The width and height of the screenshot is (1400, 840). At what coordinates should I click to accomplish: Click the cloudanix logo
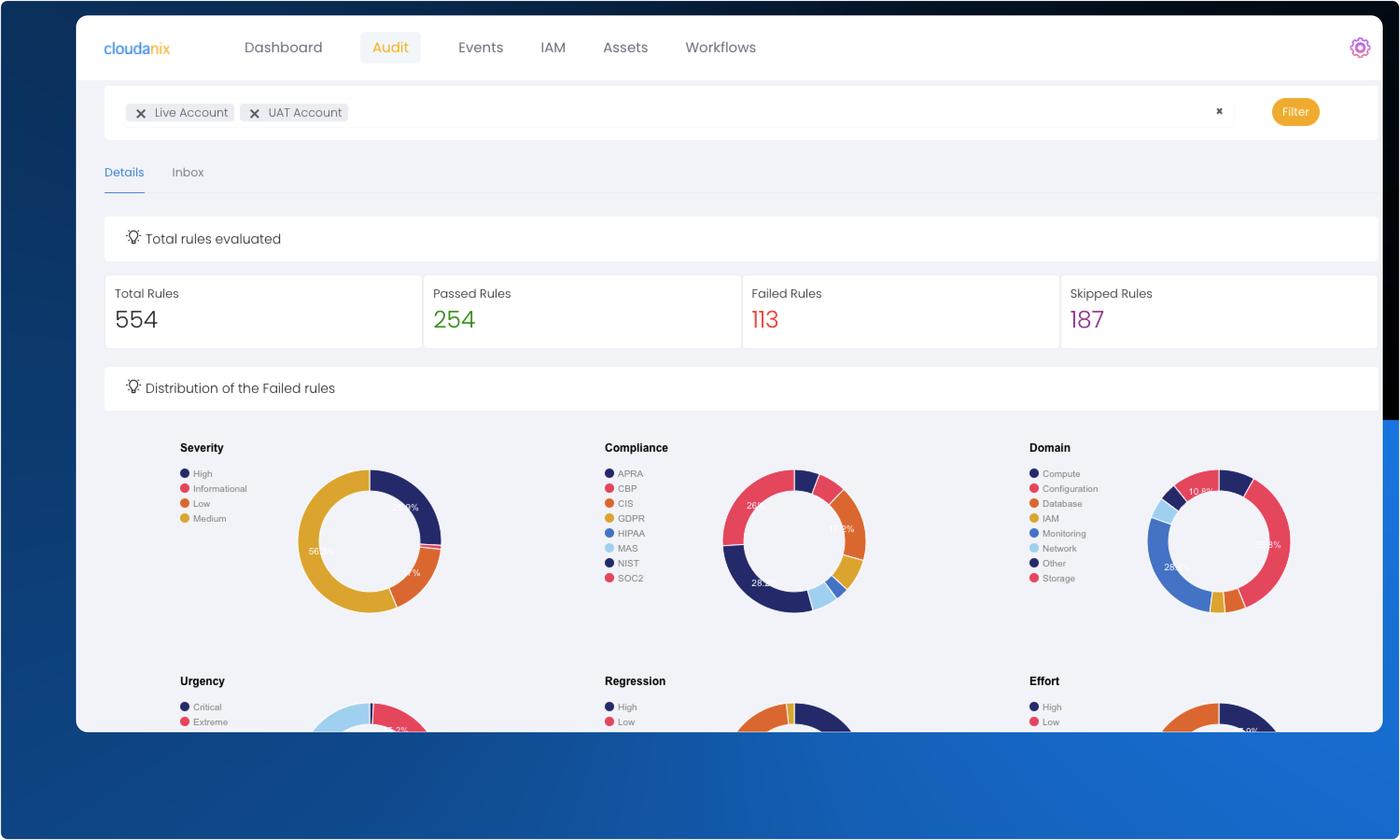pos(136,49)
